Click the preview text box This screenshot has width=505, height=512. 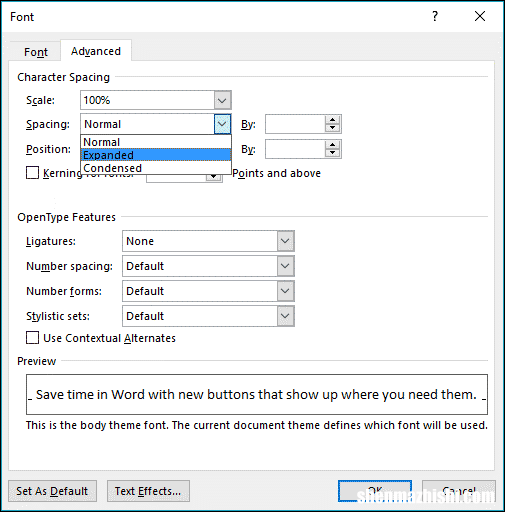coord(257,394)
